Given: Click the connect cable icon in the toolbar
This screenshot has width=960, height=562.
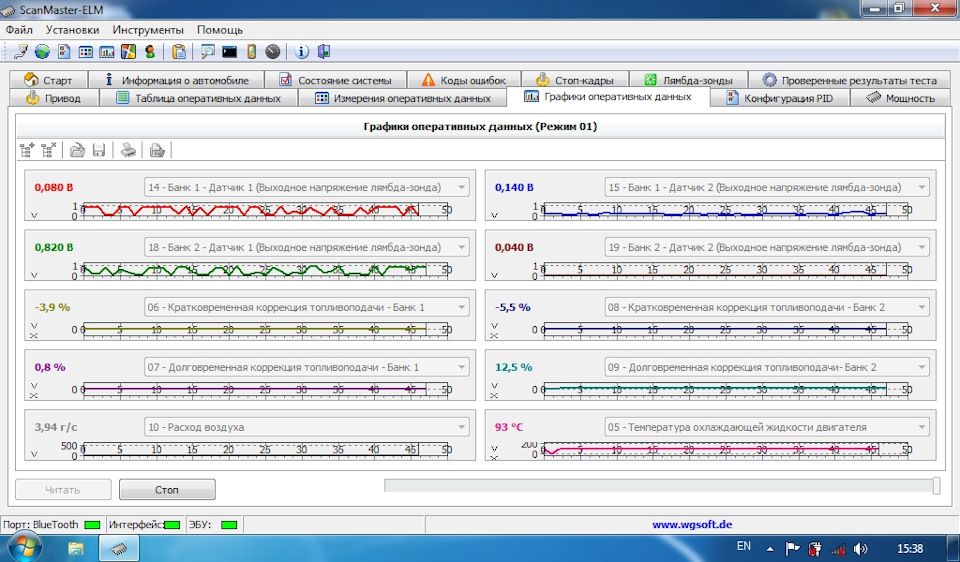Looking at the screenshot, I should pos(21,52).
